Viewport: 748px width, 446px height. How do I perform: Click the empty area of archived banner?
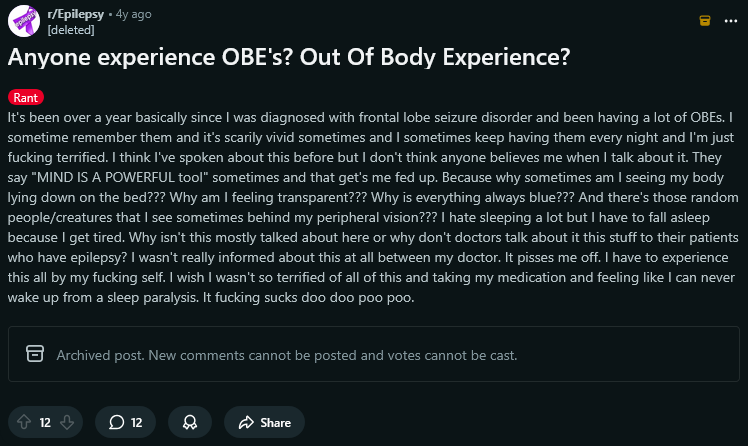(620, 355)
